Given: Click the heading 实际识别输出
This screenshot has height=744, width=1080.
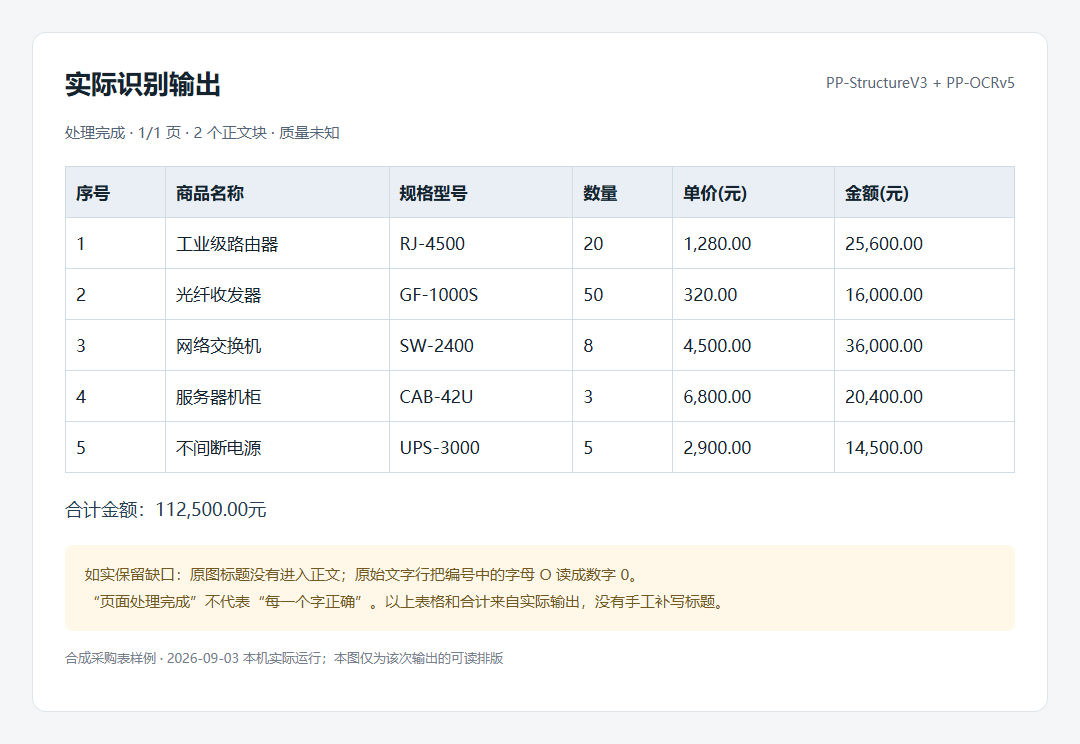Looking at the screenshot, I should [143, 84].
